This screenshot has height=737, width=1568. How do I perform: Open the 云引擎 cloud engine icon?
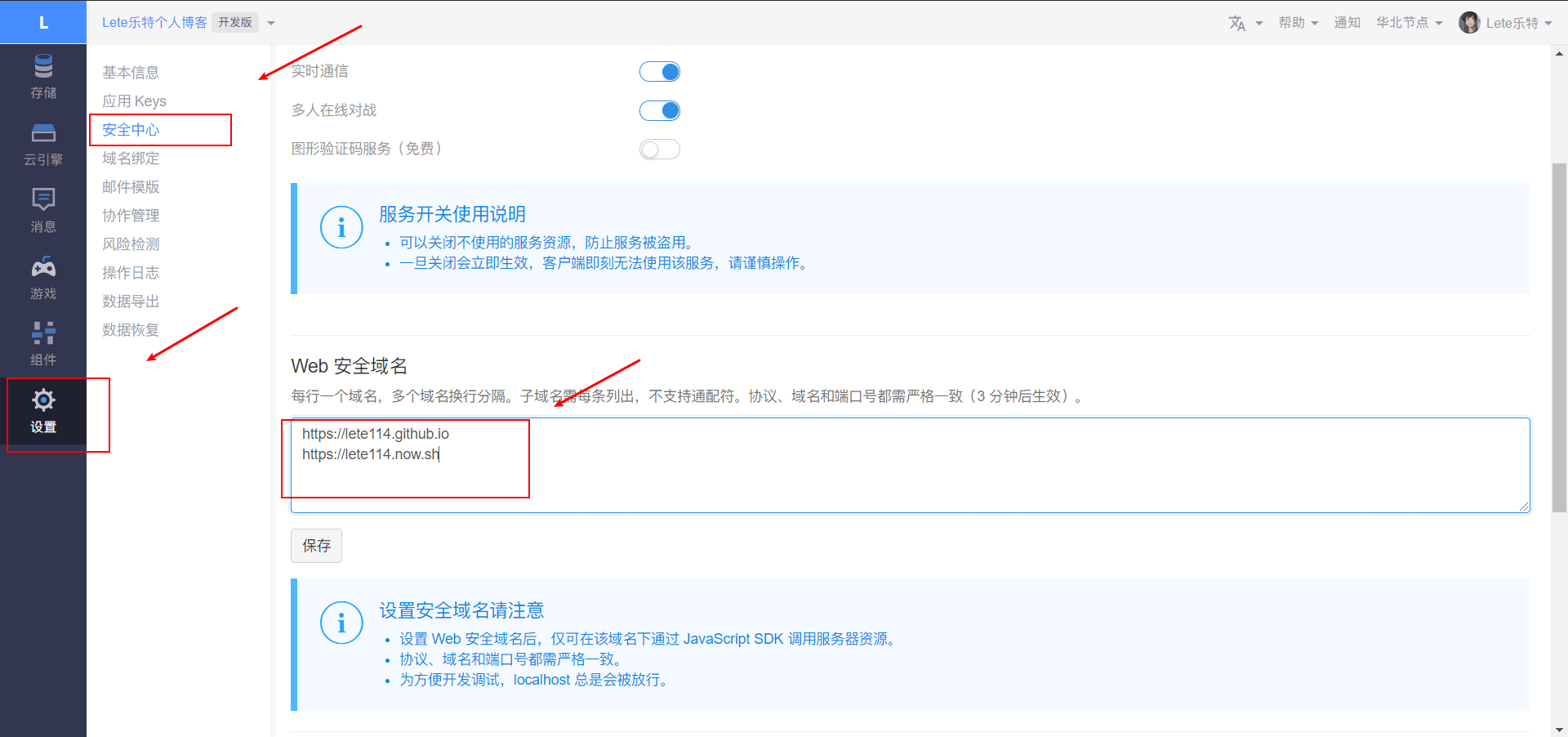(x=43, y=134)
